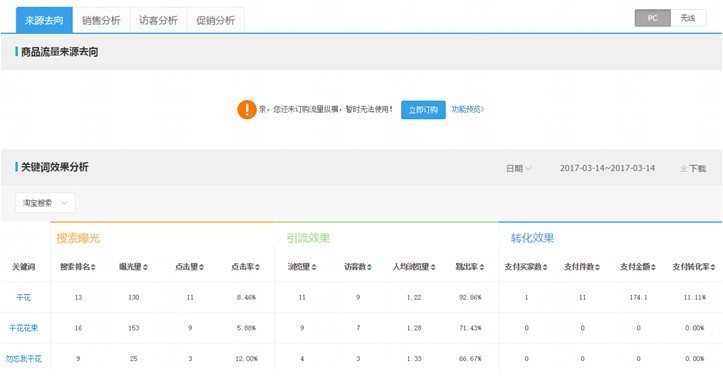Click the 立即订购 button
Viewport: 723px width, 376px height.
click(x=423, y=110)
